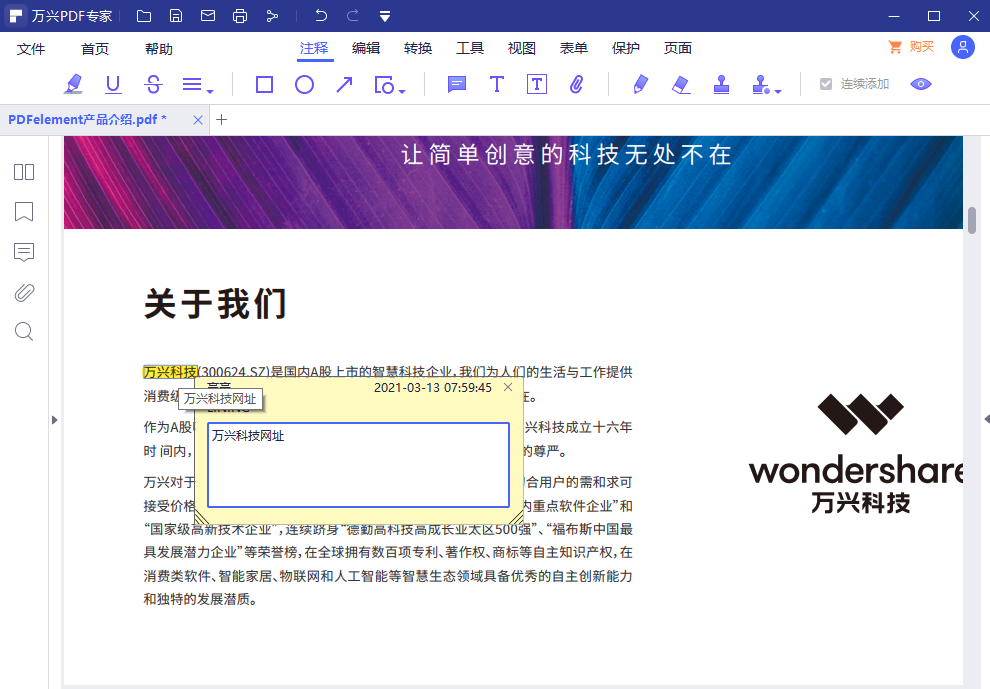
Task: Switch to the 编辑 ribbon tab
Action: (366, 47)
